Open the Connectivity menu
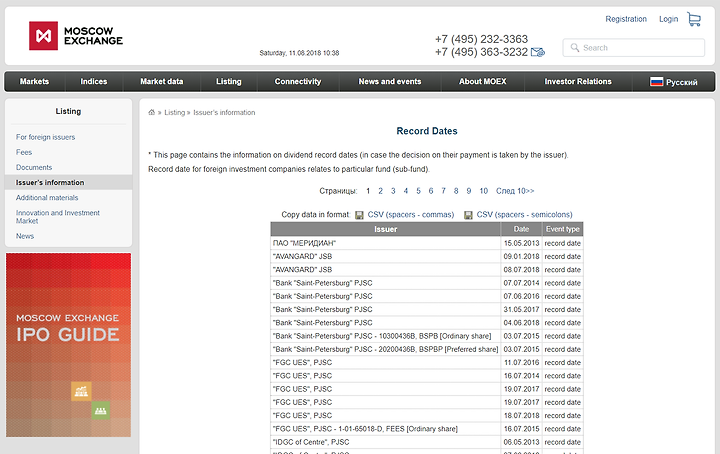 (x=298, y=82)
